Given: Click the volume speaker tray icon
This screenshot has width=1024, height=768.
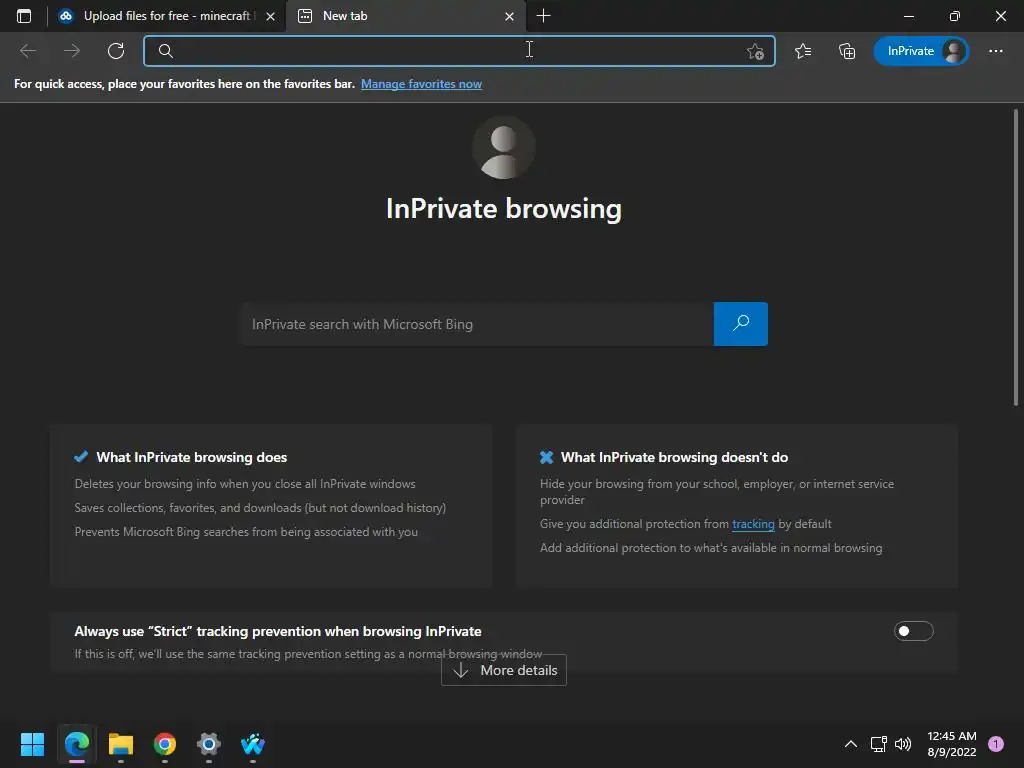Looking at the screenshot, I should [903, 744].
